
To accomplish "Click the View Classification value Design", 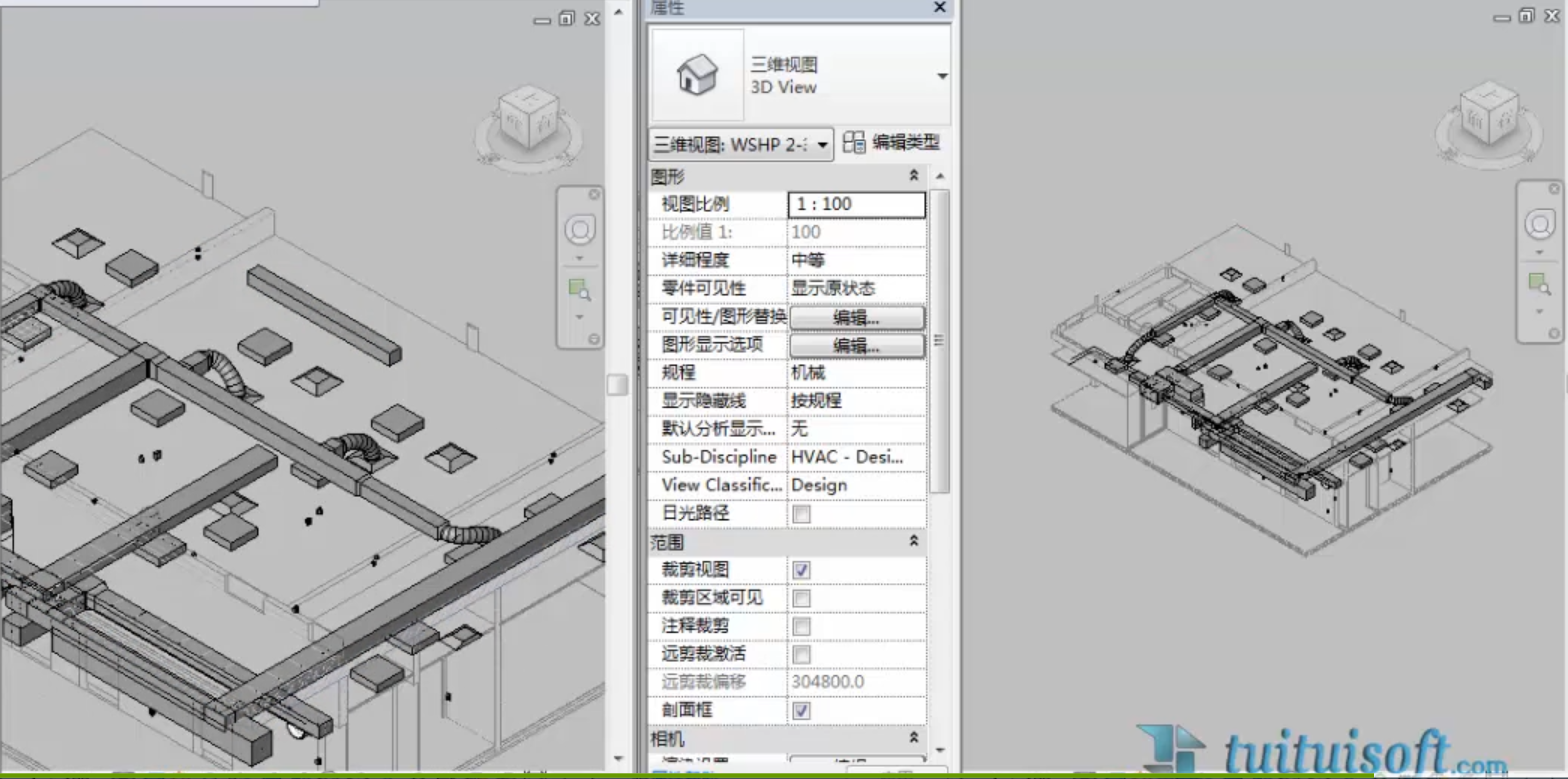I will coord(857,485).
